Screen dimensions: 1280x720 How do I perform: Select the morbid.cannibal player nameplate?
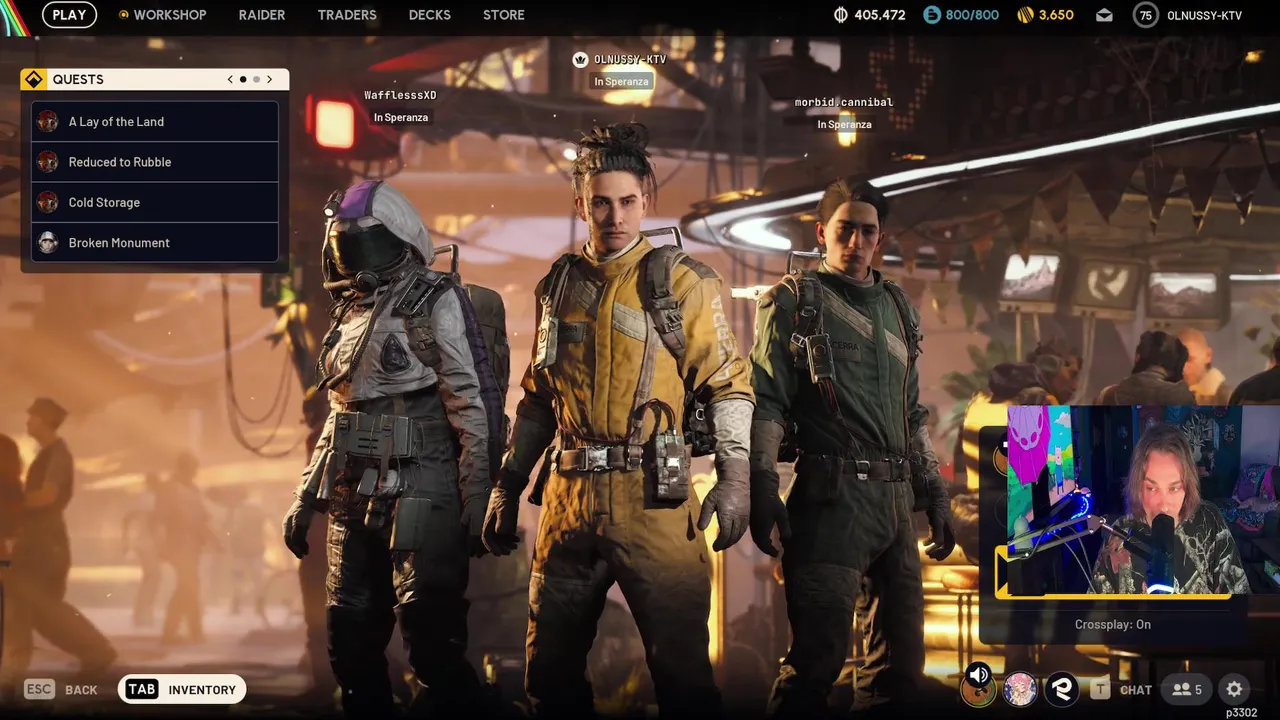tap(844, 102)
